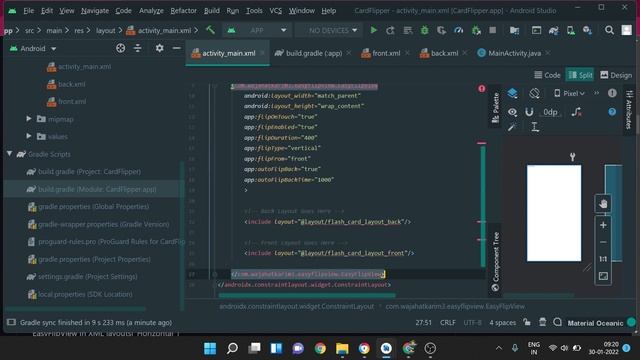Click the blue help question icon
Screen dimensions: 640x360
pyautogui.click(x=612, y=112)
